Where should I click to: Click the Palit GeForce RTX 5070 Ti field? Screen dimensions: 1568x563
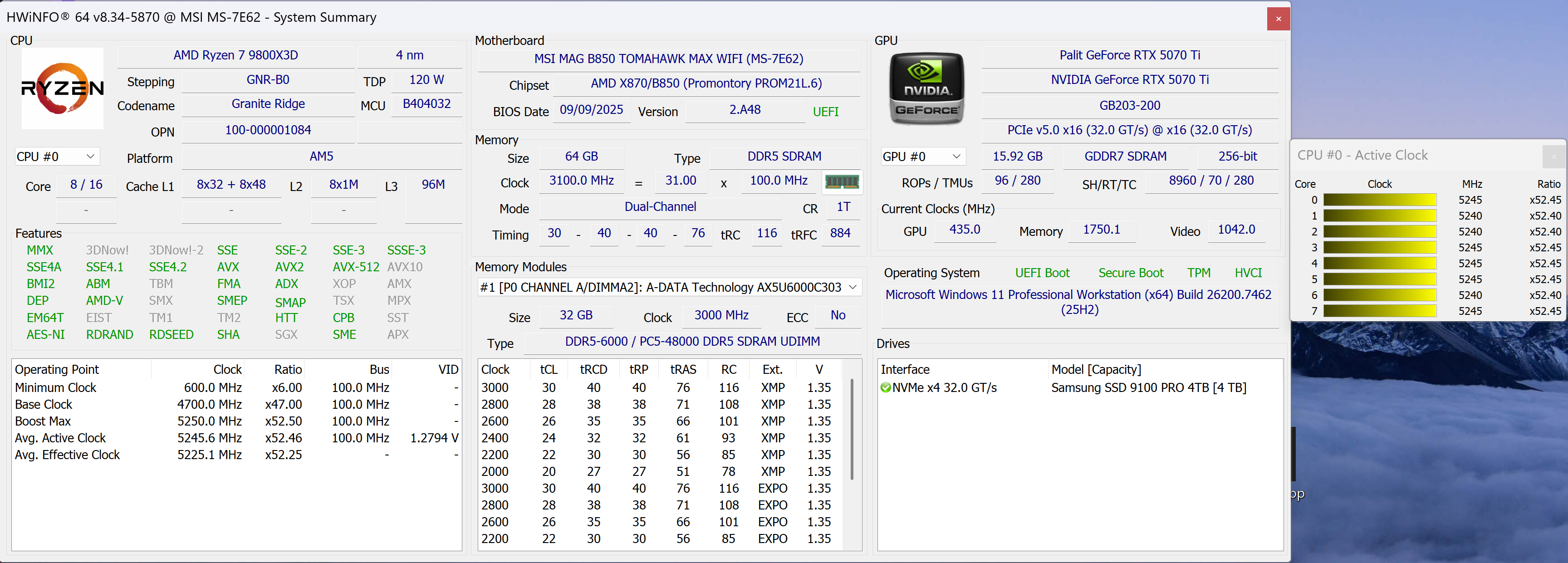click(1129, 55)
